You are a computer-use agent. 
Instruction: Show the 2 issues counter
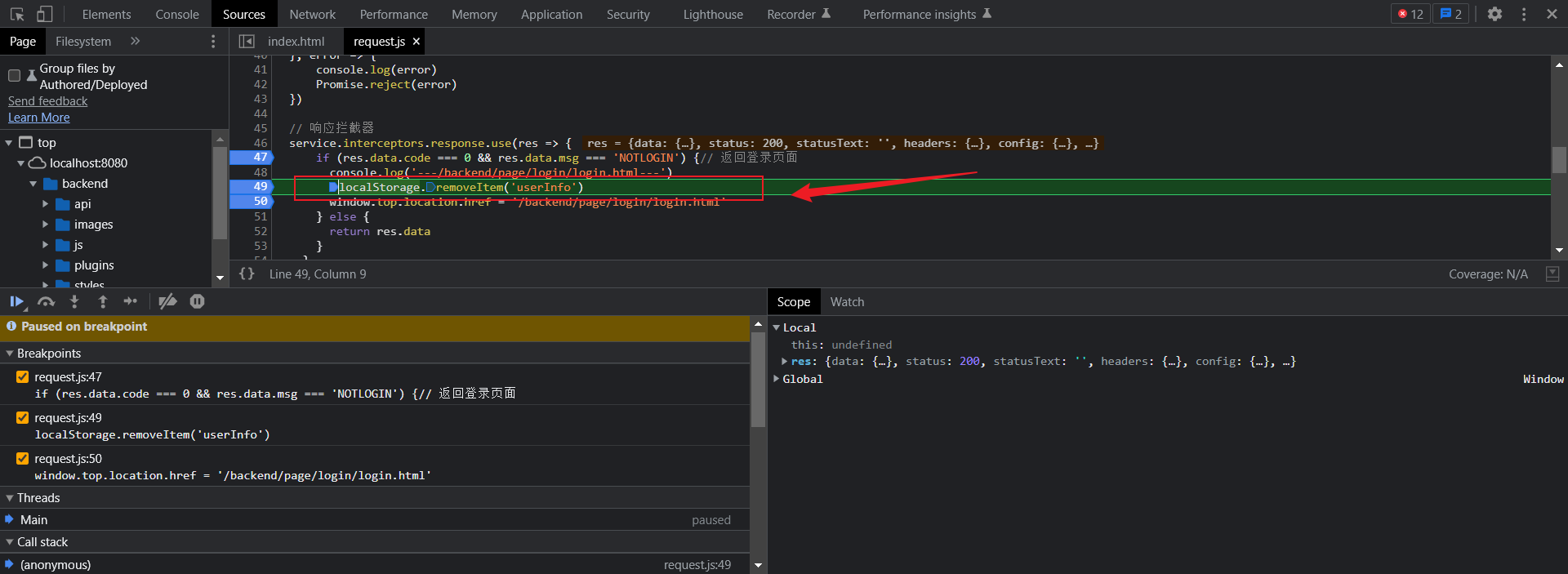(x=1451, y=14)
